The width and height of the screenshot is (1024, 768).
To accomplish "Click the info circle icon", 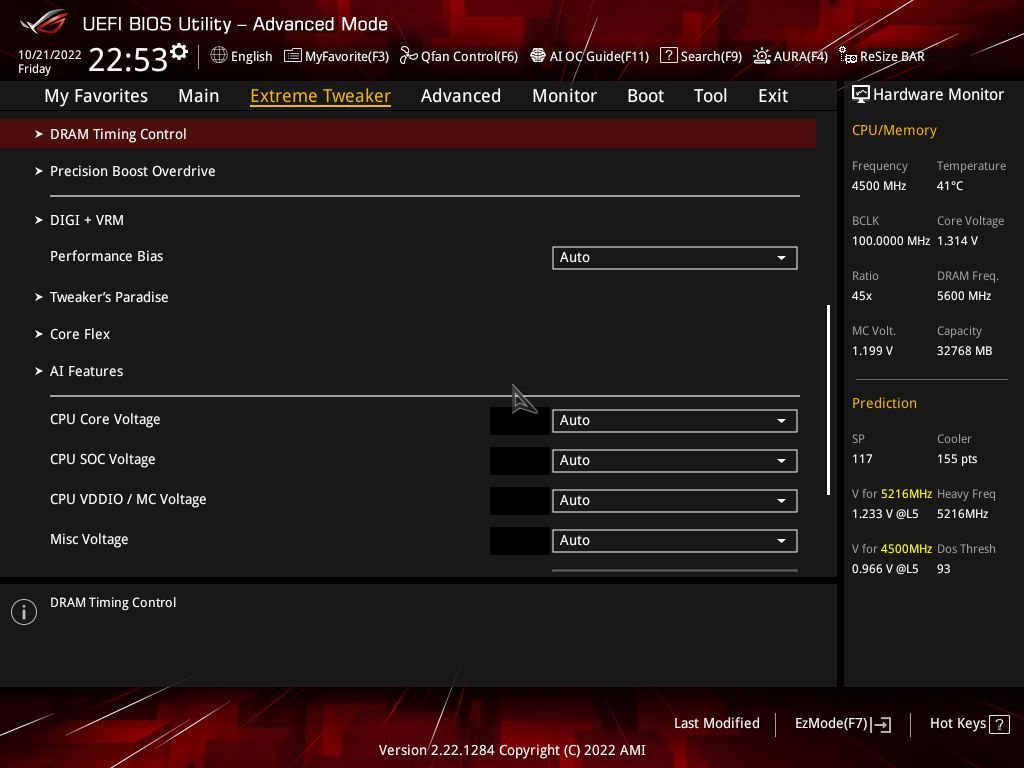I will [x=24, y=612].
